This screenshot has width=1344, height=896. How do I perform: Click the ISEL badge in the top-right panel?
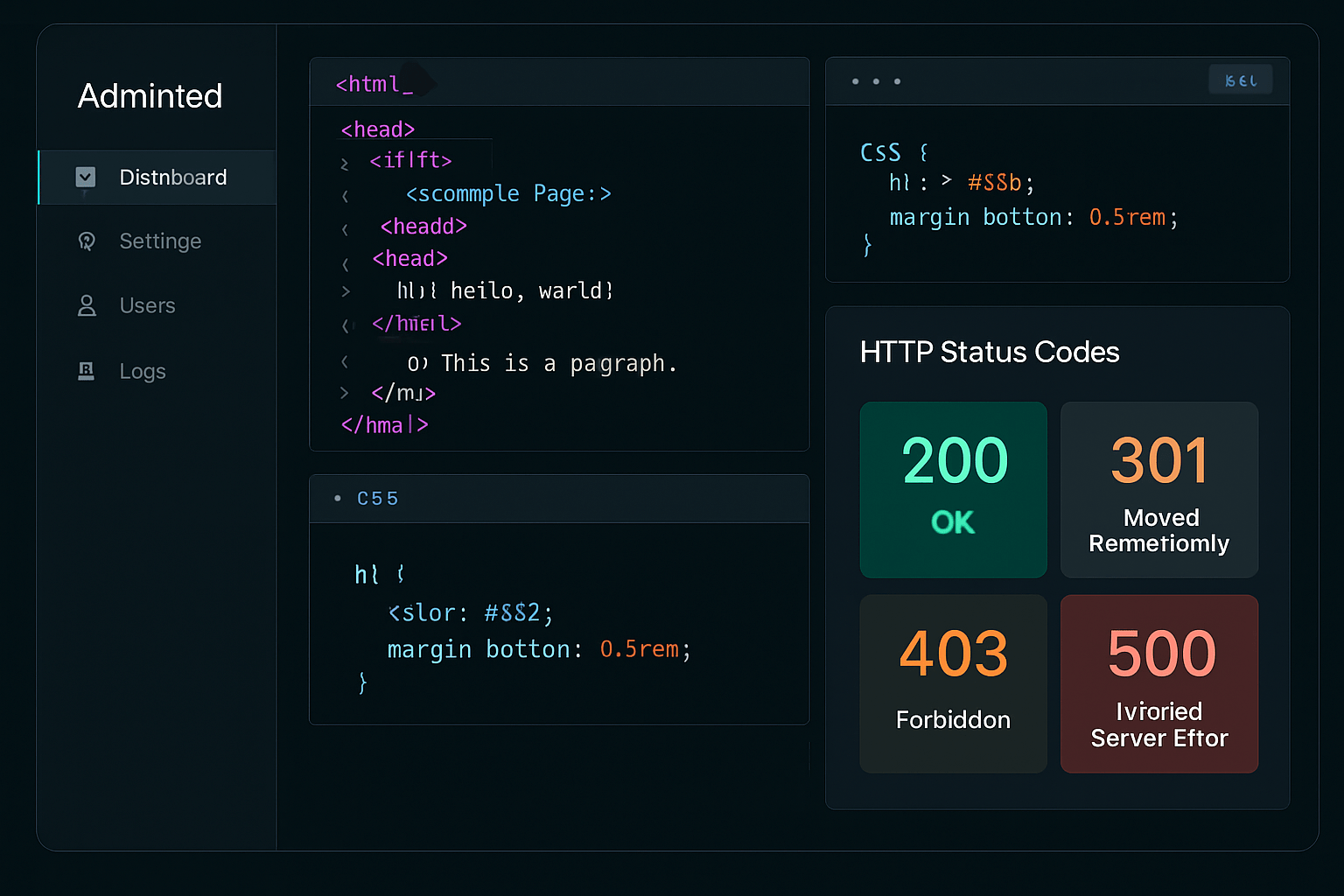(1241, 80)
